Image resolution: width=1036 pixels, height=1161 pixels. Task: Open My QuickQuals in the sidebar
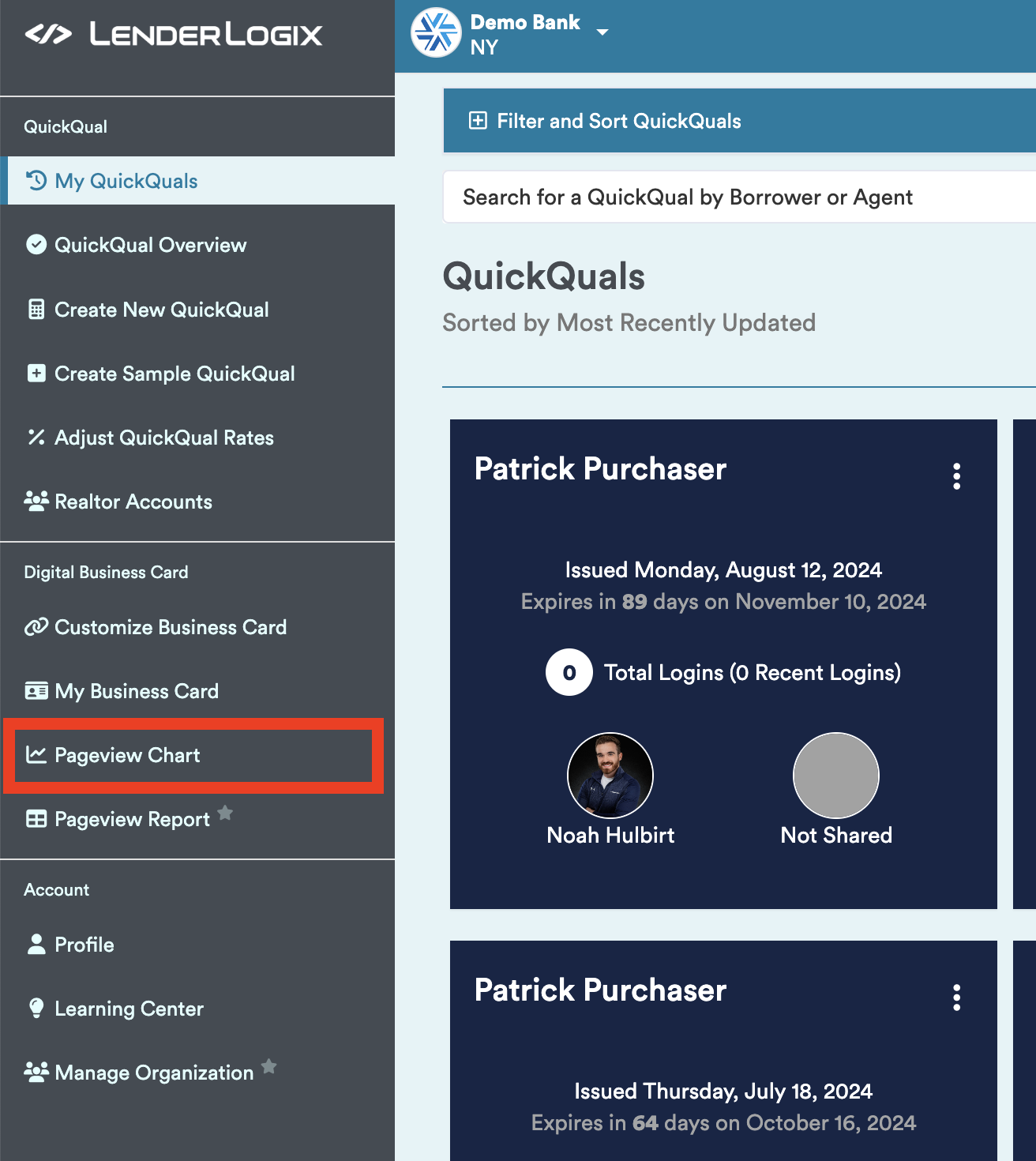tap(197, 181)
